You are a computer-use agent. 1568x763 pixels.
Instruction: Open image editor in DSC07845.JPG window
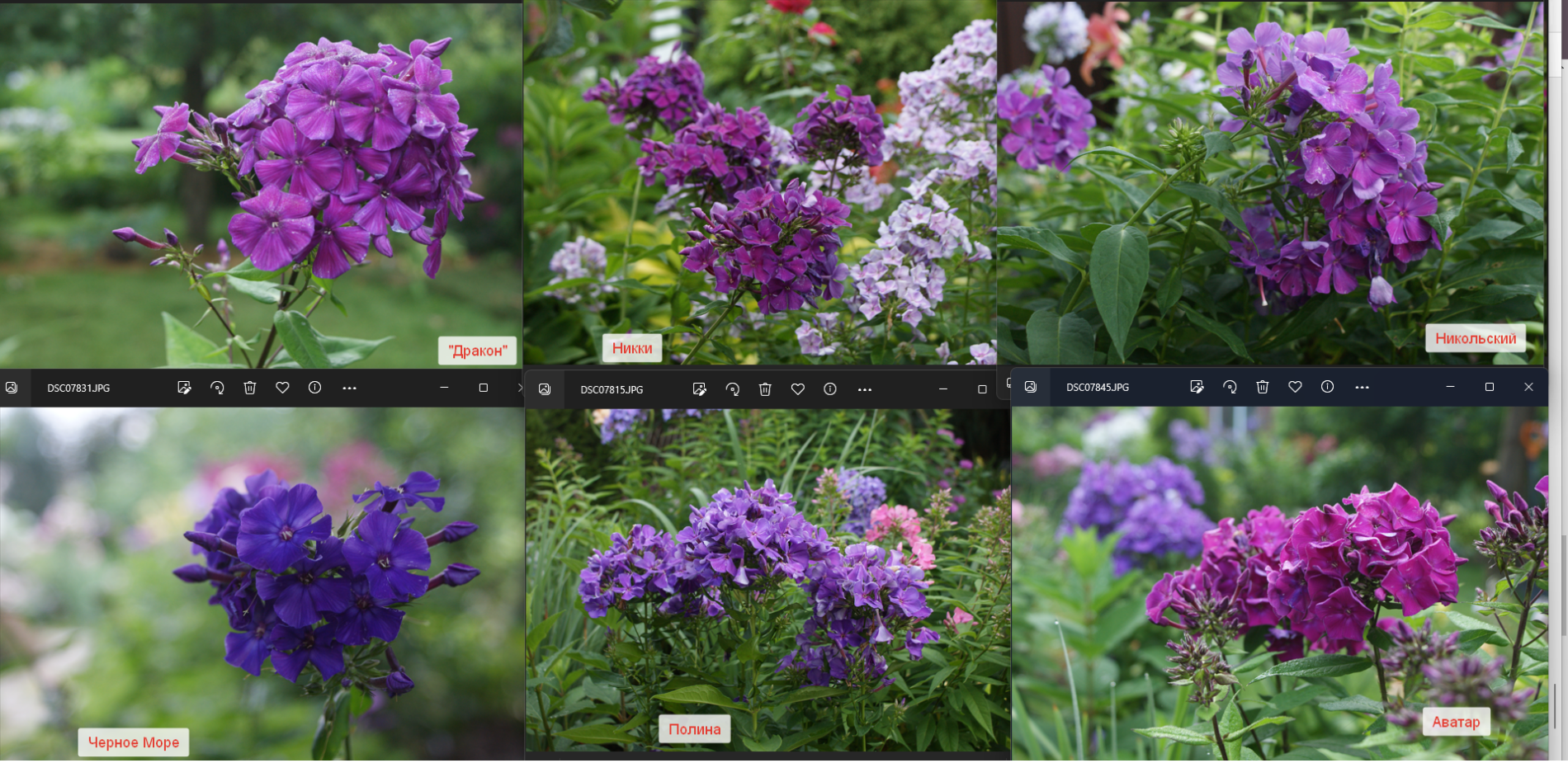click(1197, 387)
